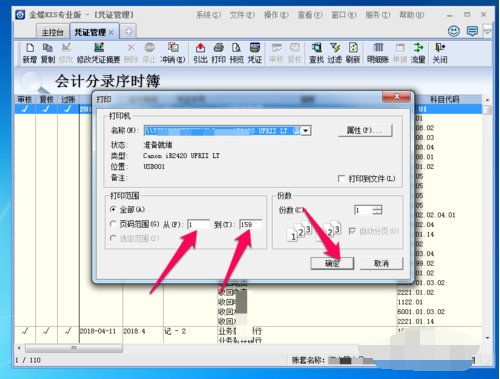This screenshot has height=379, width=500.
Task: Toggle the 自动分页 collate checkbox
Action: [352, 231]
